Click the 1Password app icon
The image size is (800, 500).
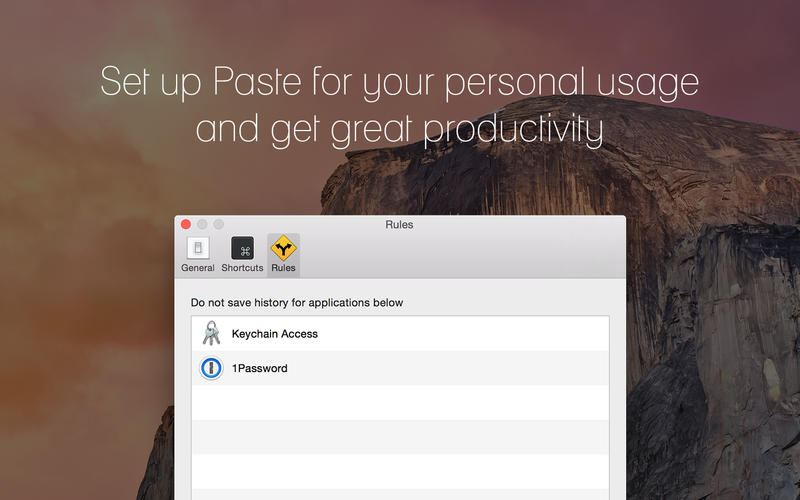(211, 368)
